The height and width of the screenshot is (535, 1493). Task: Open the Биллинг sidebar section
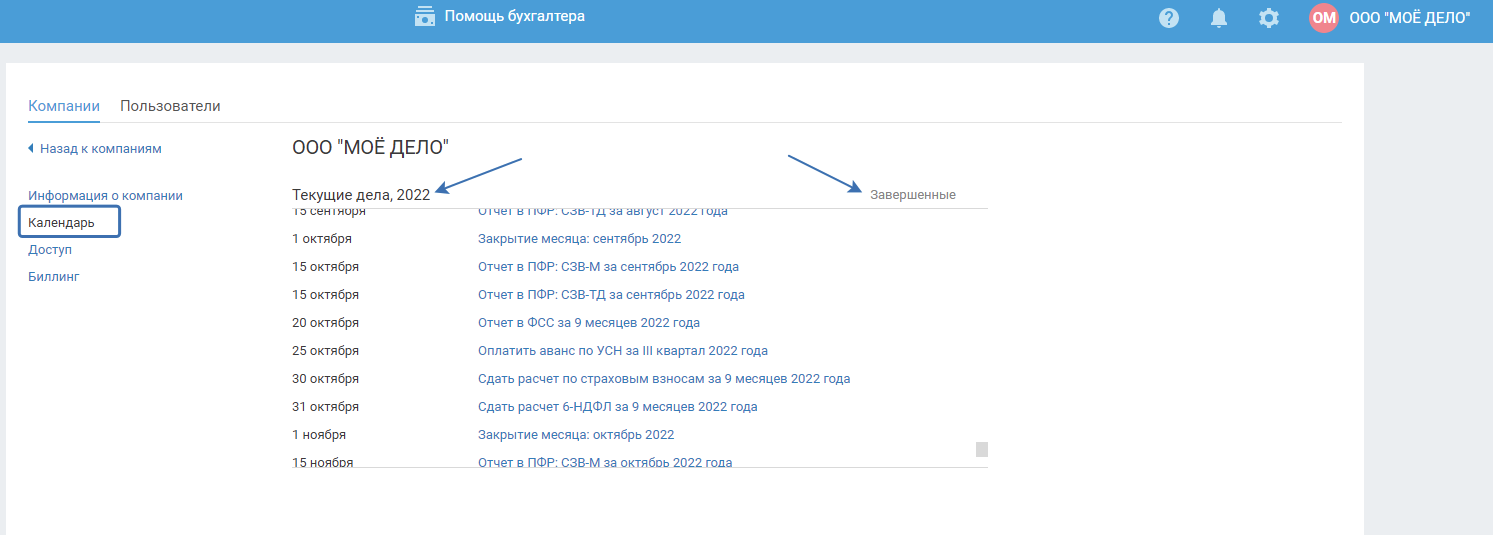pos(54,277)
